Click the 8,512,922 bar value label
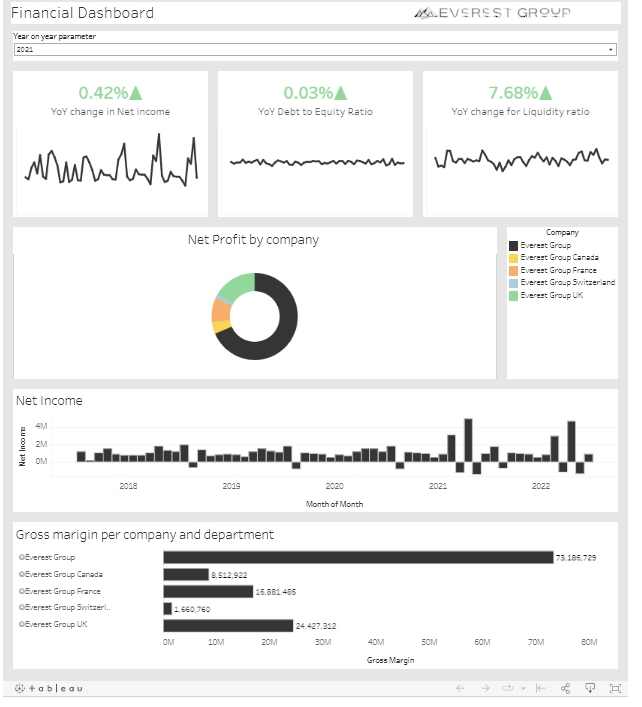Image resolution: width=642 pixels, height=707 pixels. point(229,575)
